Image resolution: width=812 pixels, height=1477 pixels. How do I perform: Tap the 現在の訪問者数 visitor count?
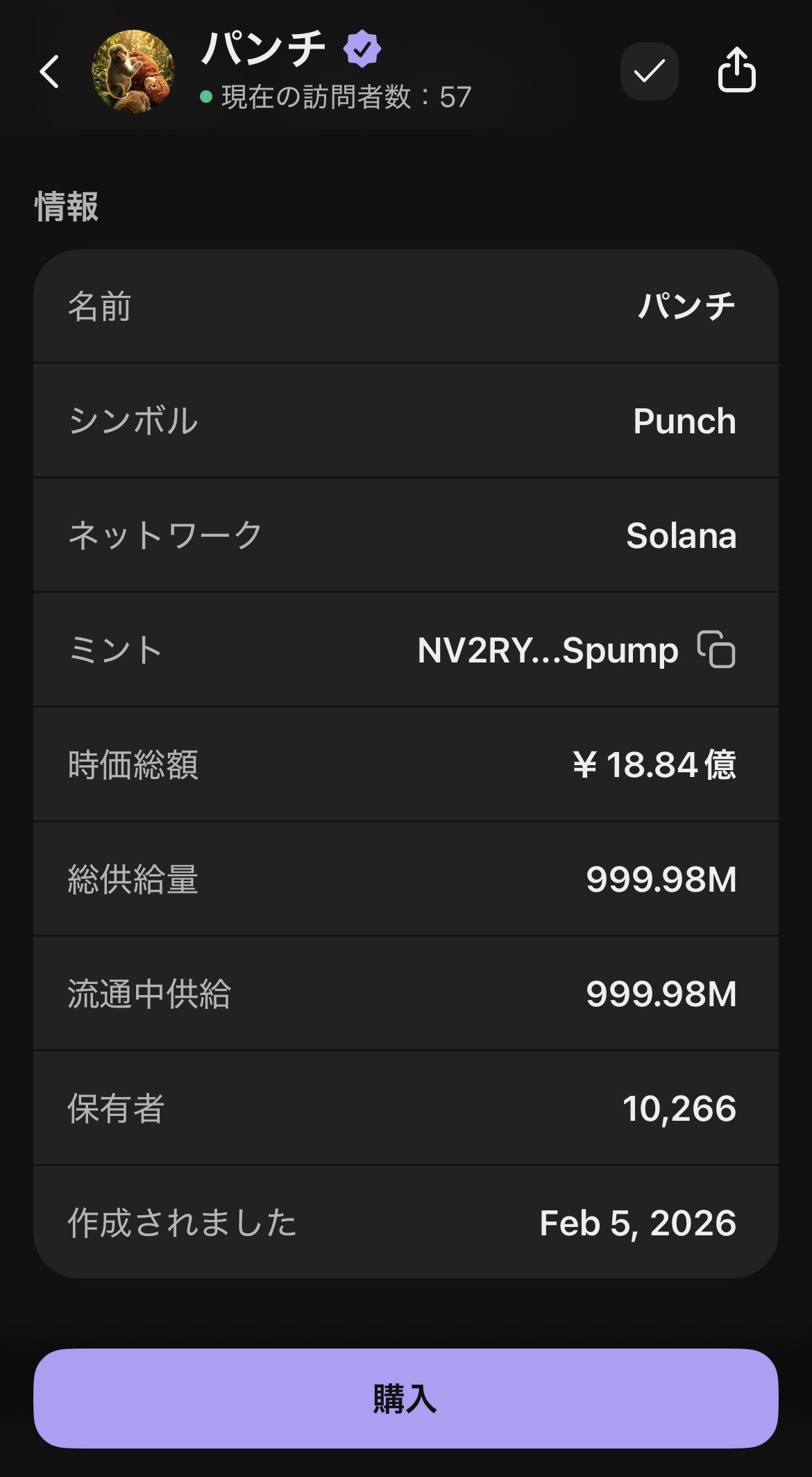tap(346, 97)
